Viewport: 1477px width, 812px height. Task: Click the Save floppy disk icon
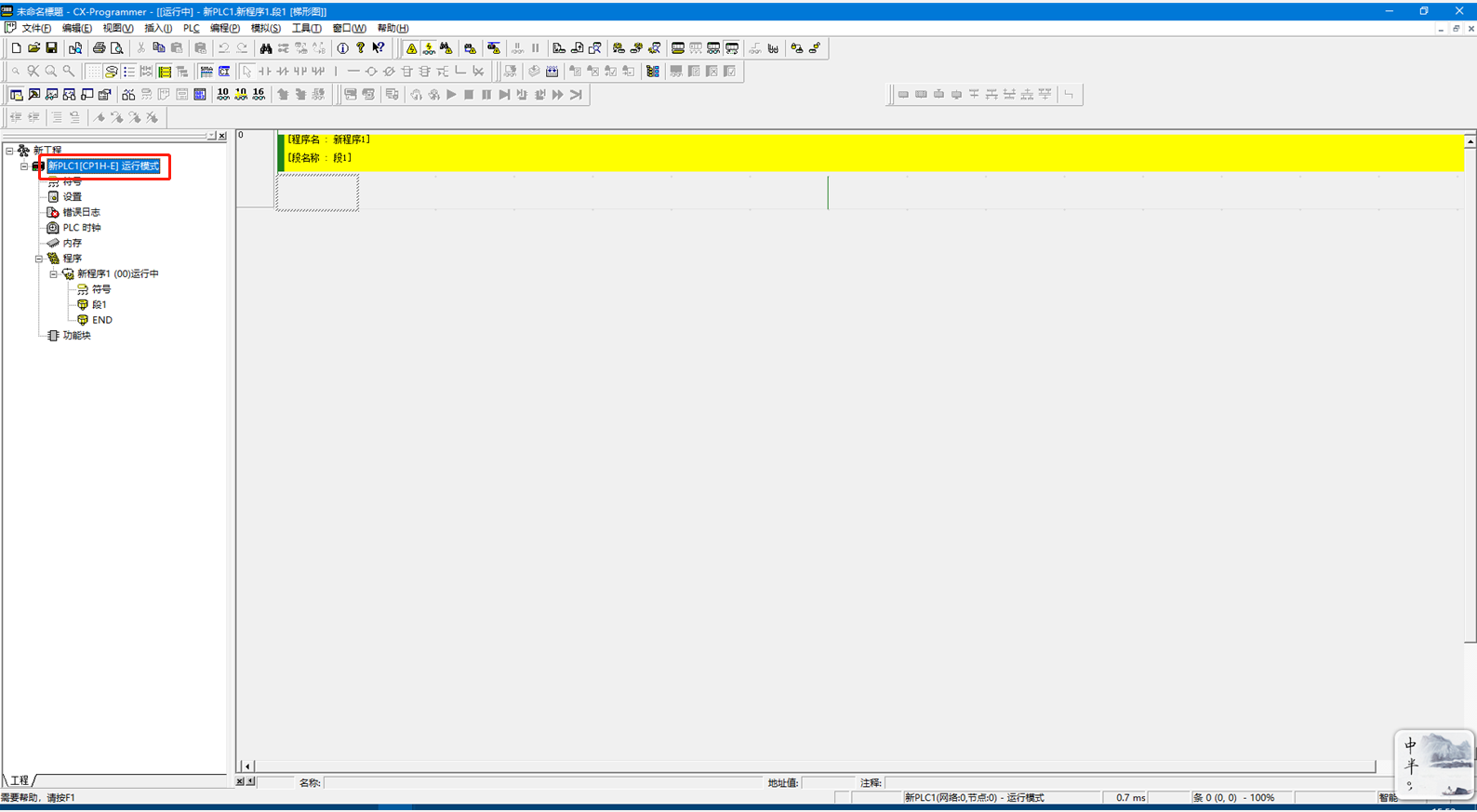pos(51,48)
